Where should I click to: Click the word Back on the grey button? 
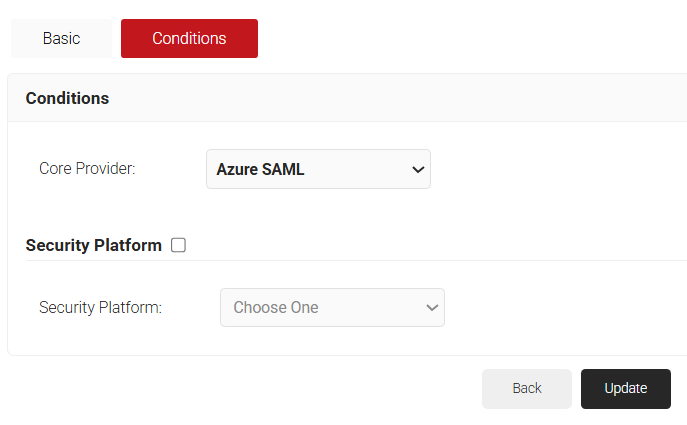click(527, 389)
